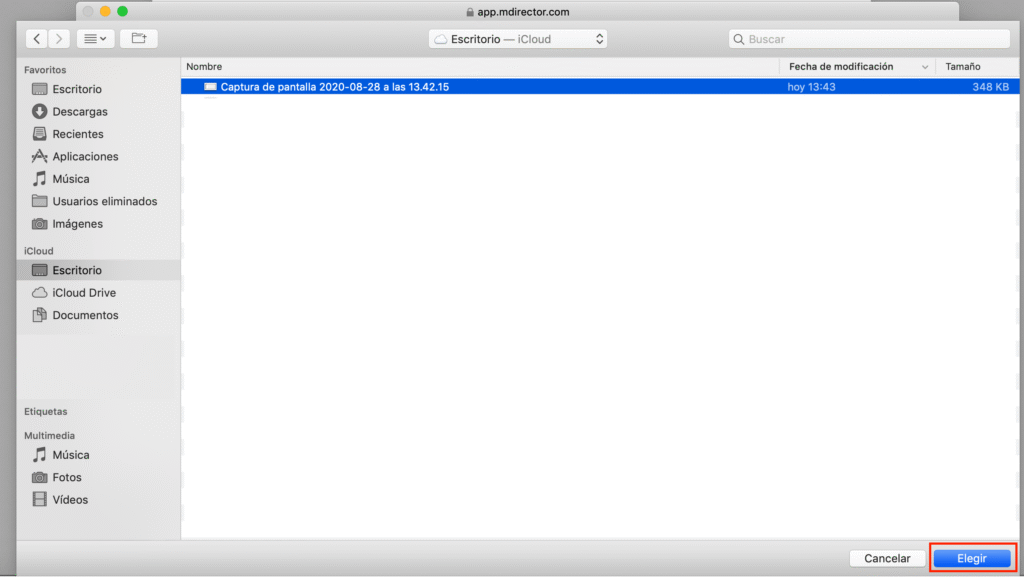This screenshot has width=1024, height=577.
Task: Open Fotos under Multimedia section
Action: click(67, 477)
